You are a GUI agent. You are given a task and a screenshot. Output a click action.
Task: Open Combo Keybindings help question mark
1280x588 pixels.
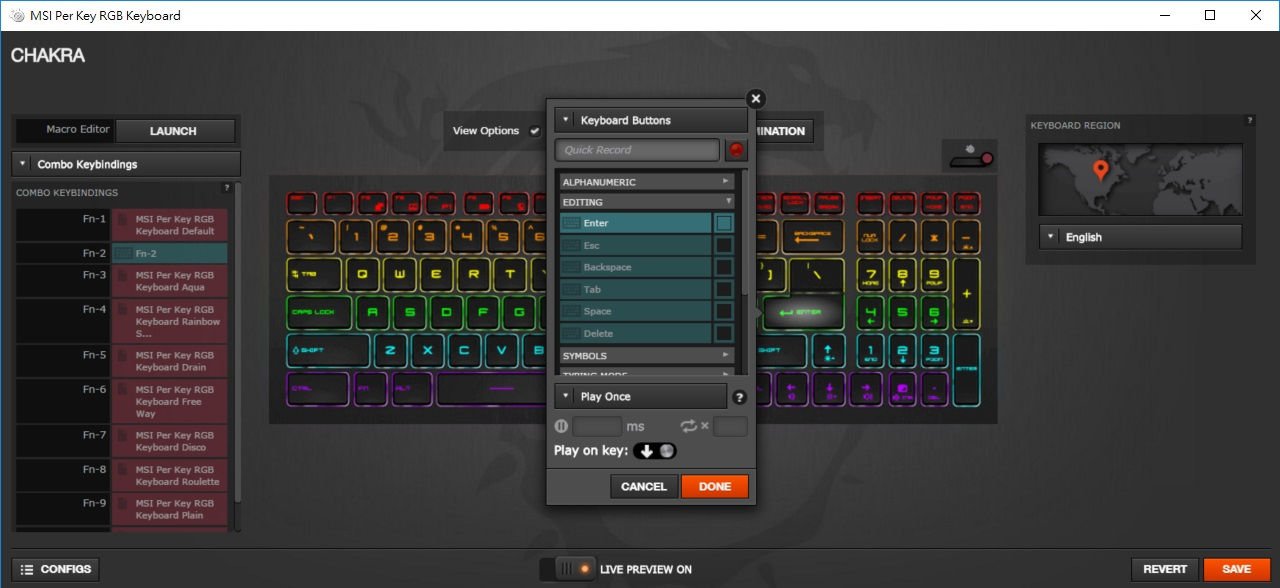point(227,188)
